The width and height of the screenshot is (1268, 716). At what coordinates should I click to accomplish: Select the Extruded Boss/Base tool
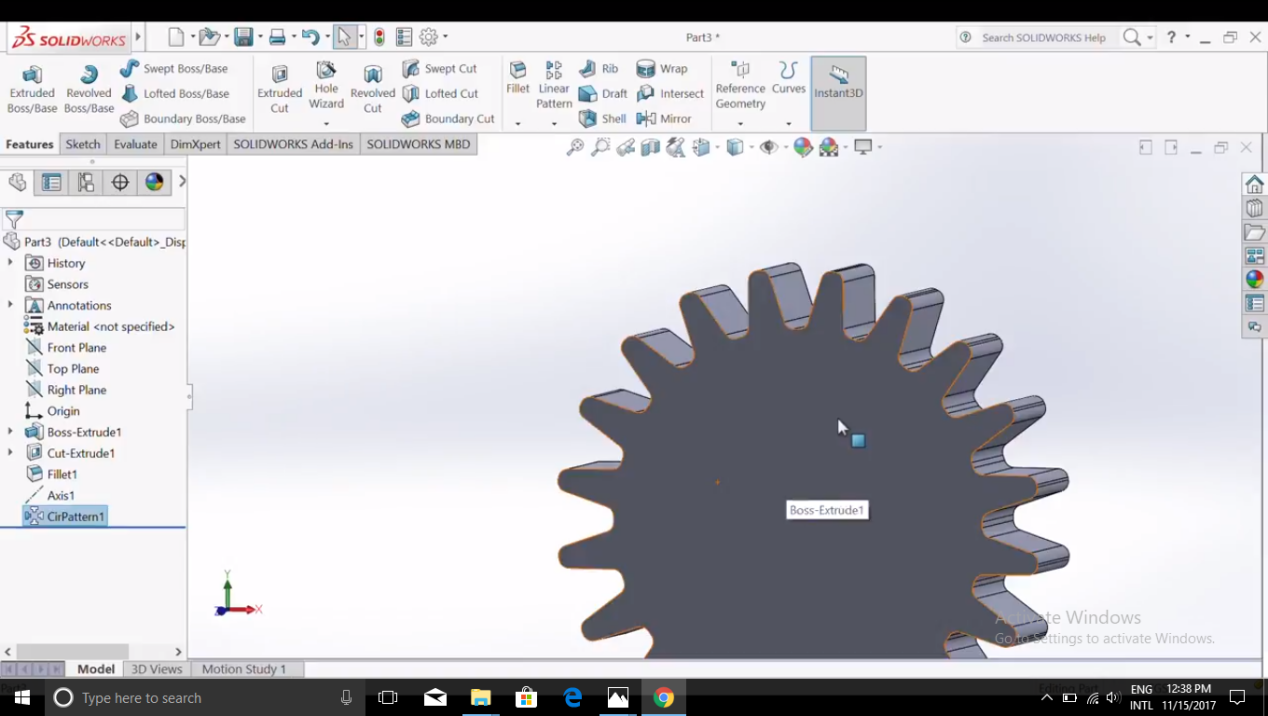click(x=32, y=89)
